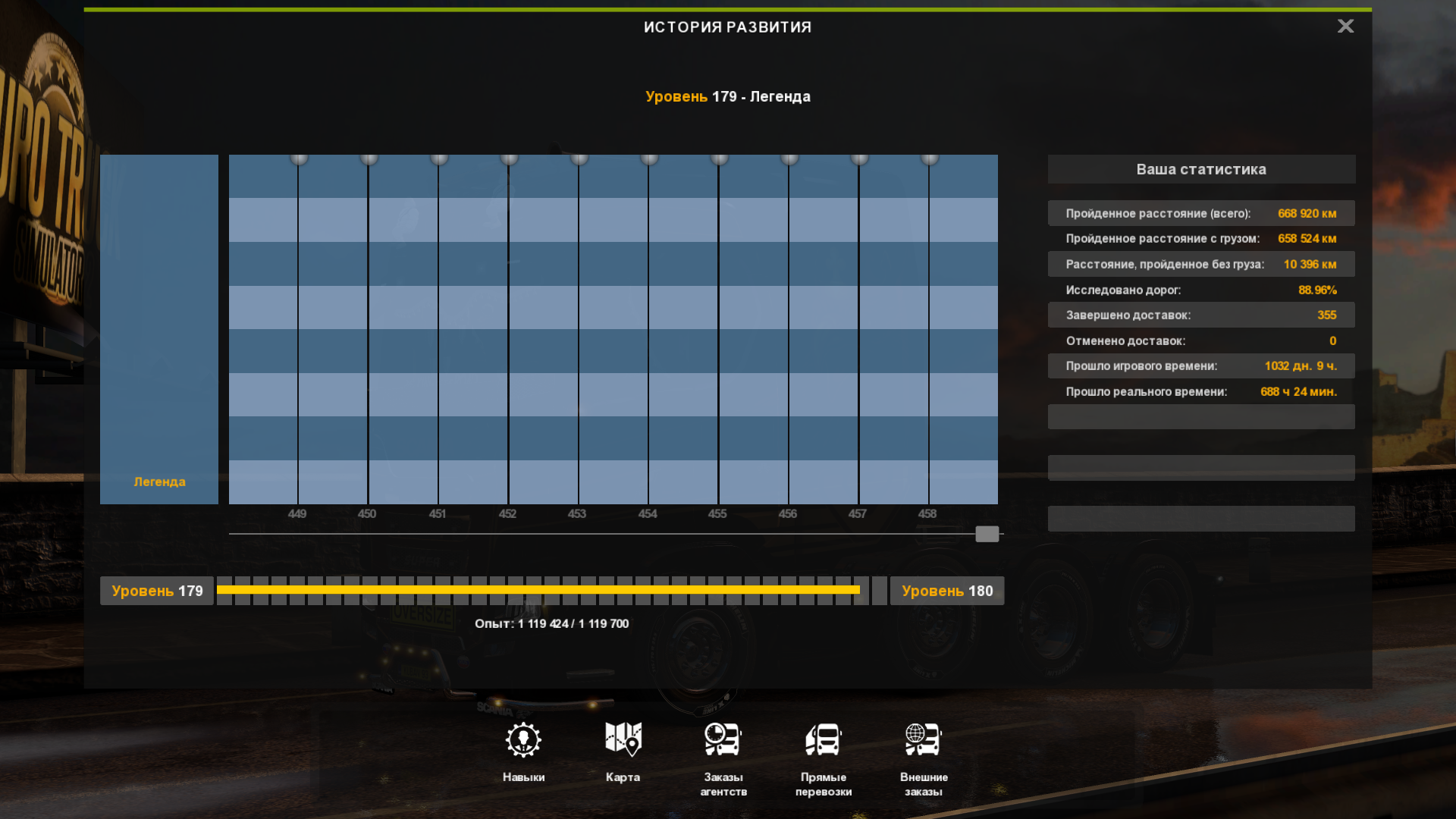Click the Опыт experience counter text

click(x=551, y=623)
